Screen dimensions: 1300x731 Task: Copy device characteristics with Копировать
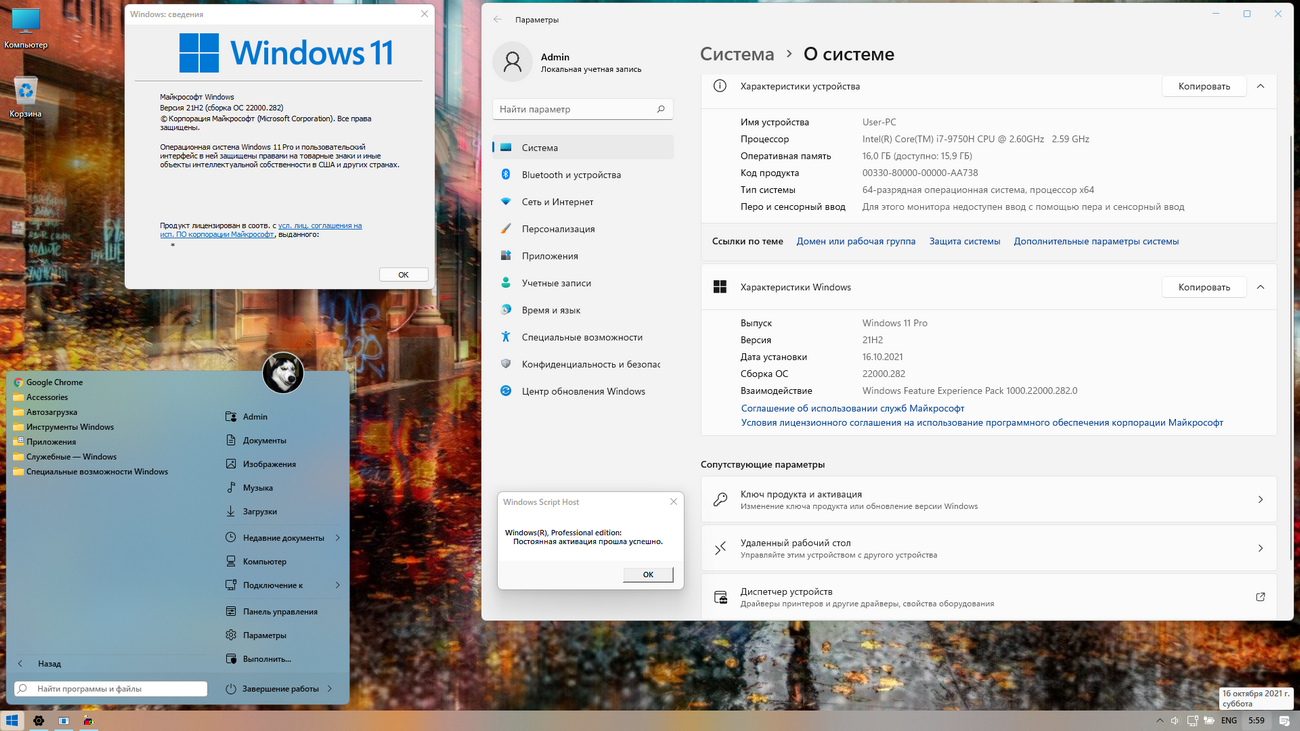[1204, 86]
